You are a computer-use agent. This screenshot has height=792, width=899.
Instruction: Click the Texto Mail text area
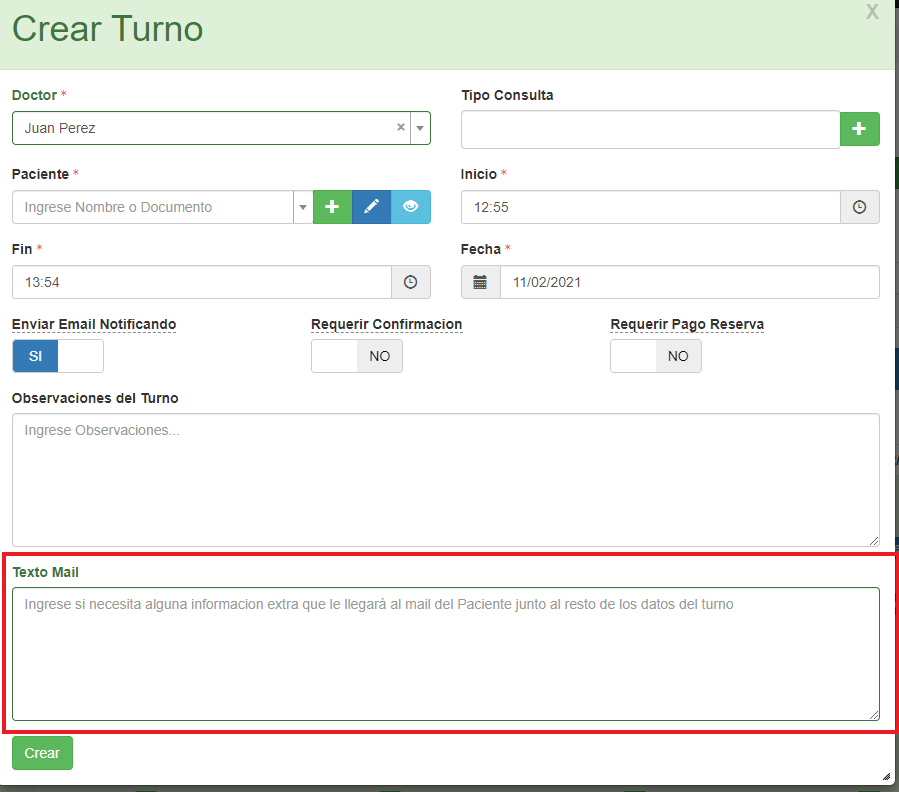point(445,653)
